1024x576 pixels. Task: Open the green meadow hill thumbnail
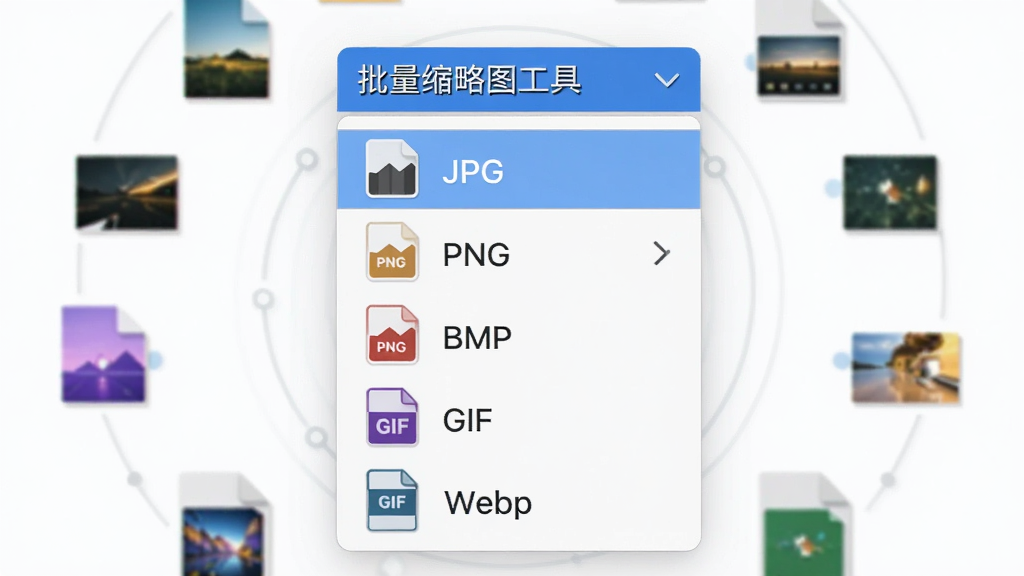click(227, 49)
